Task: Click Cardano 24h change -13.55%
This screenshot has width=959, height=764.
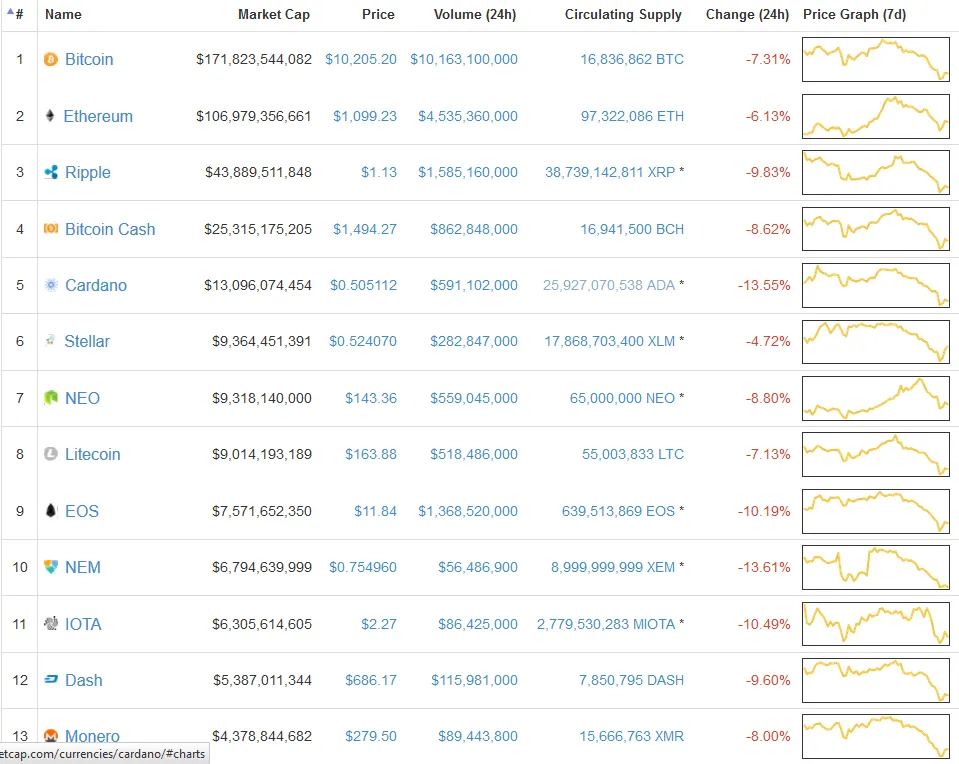Action: [x=764, y=286]
